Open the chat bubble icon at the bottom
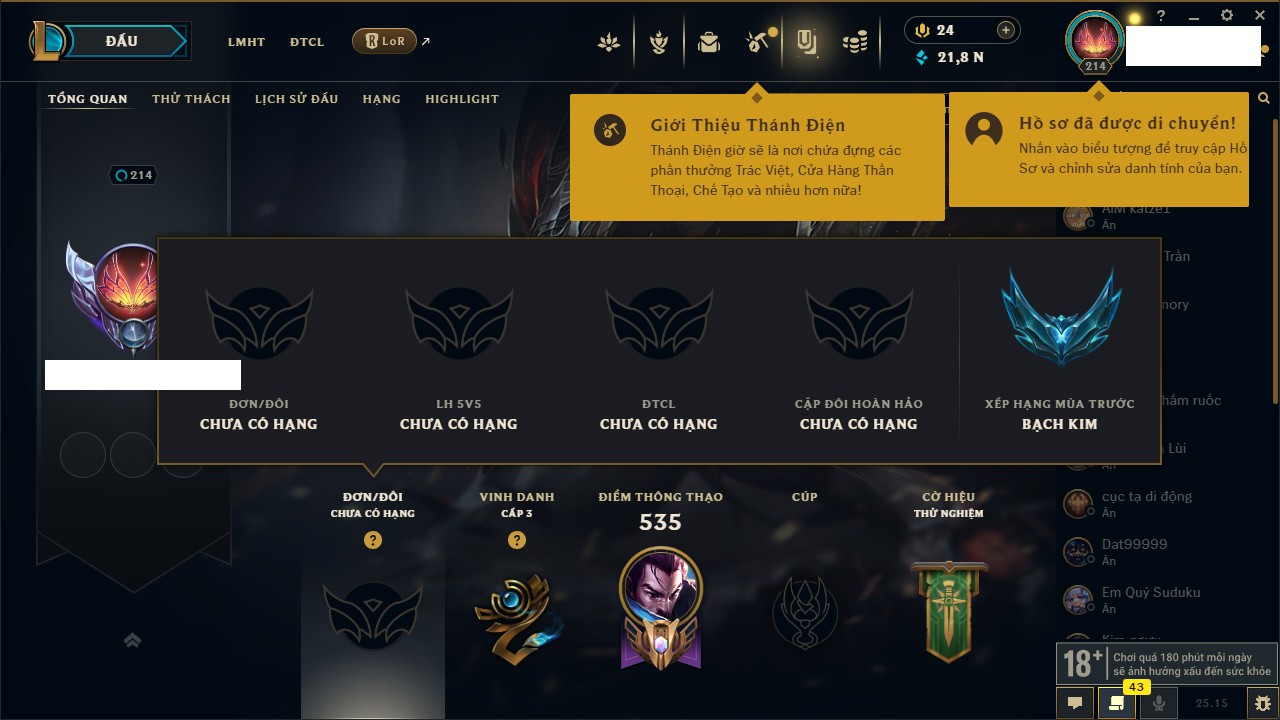 (x=1075, y=703)
